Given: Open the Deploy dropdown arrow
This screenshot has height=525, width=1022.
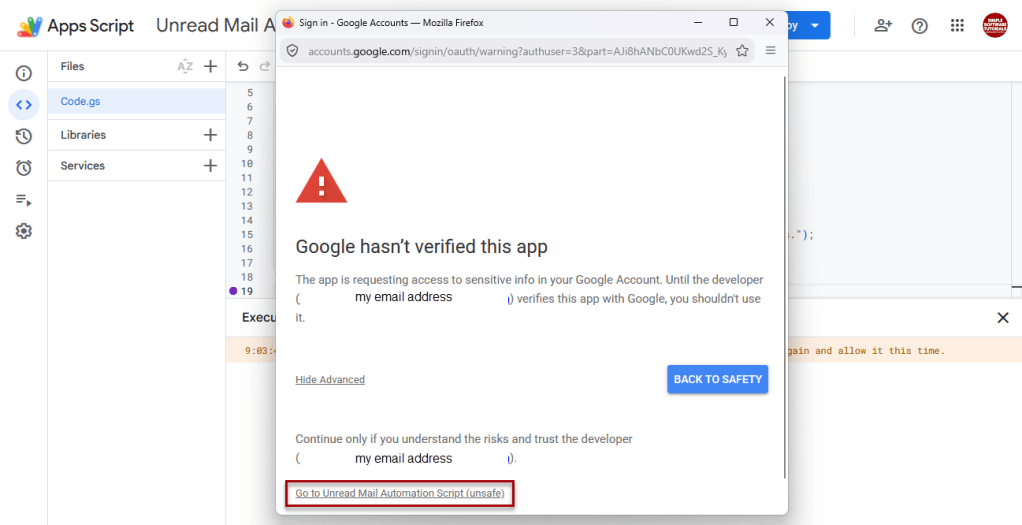Looking at the screenshot, I should 815,25.
